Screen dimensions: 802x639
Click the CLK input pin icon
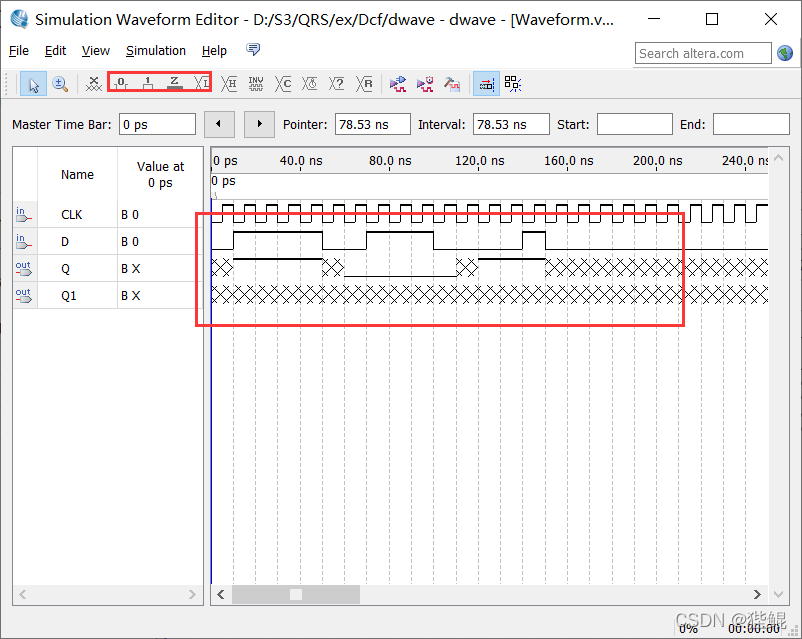click(x=24, y=215)
